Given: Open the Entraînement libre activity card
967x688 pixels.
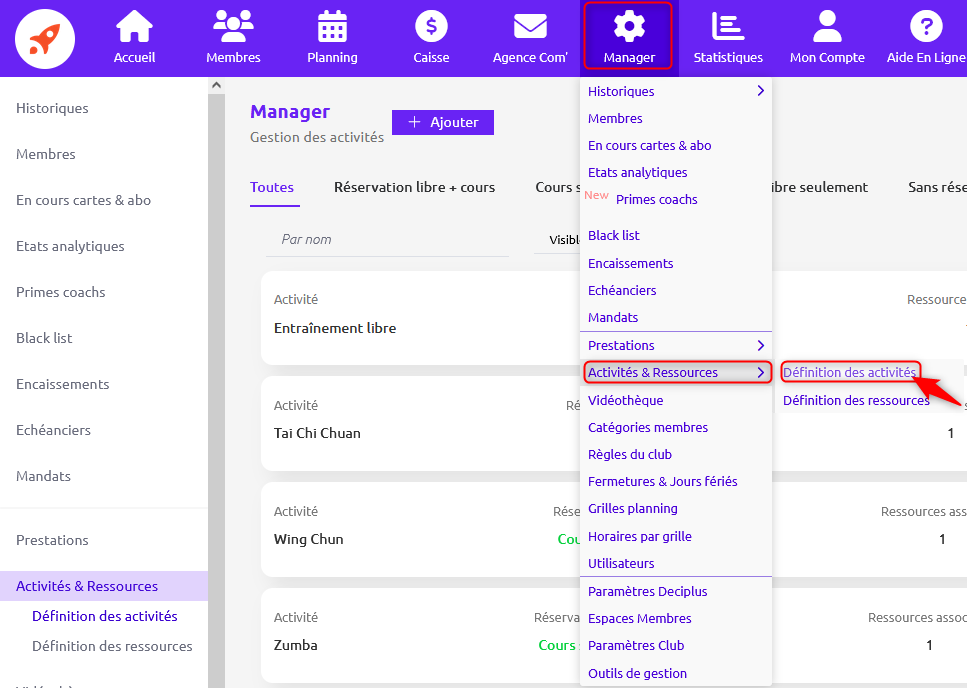Looking at the screenshot, I should tap(421, 318).
